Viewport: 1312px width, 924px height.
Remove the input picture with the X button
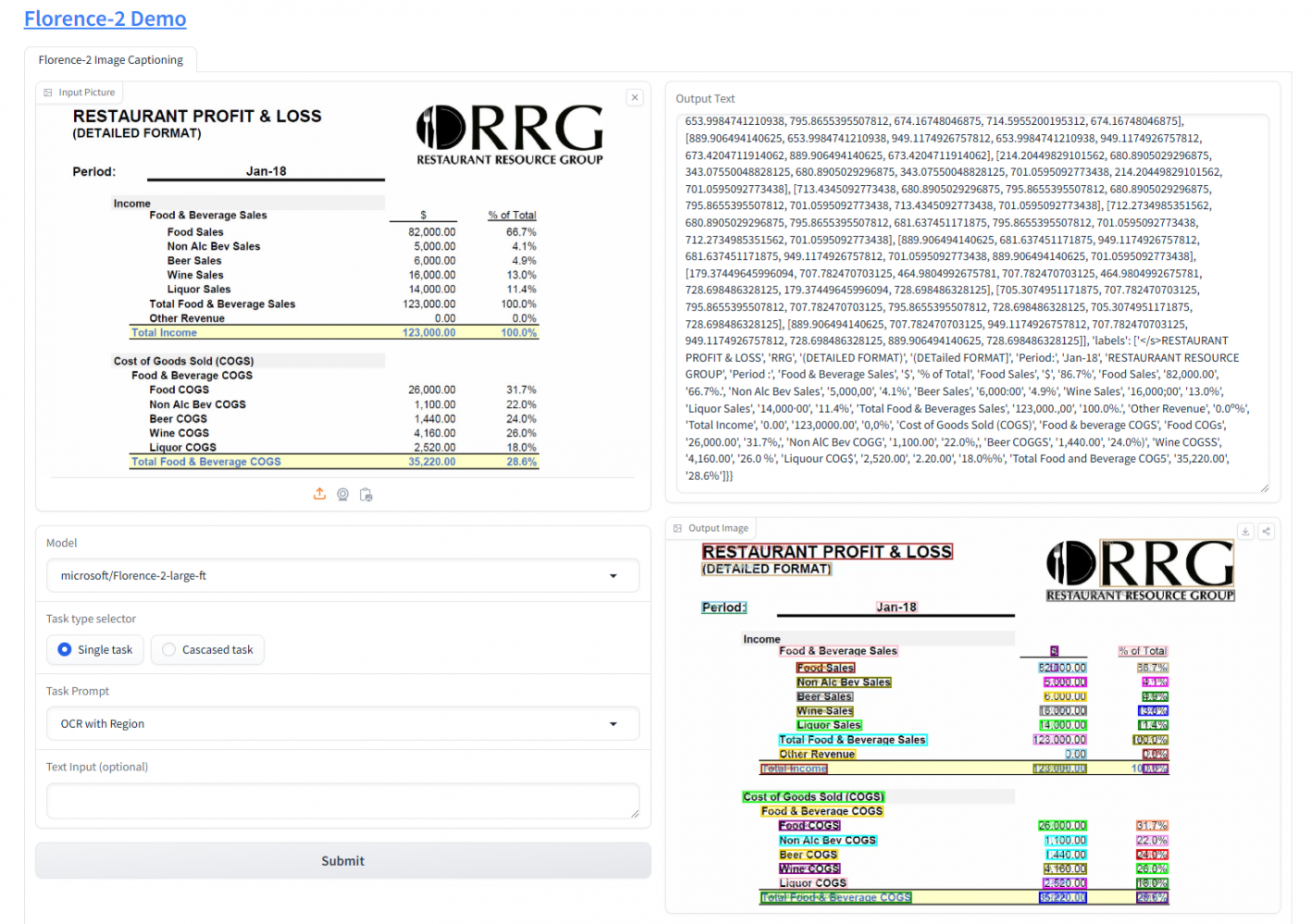(x=635, y=97)
